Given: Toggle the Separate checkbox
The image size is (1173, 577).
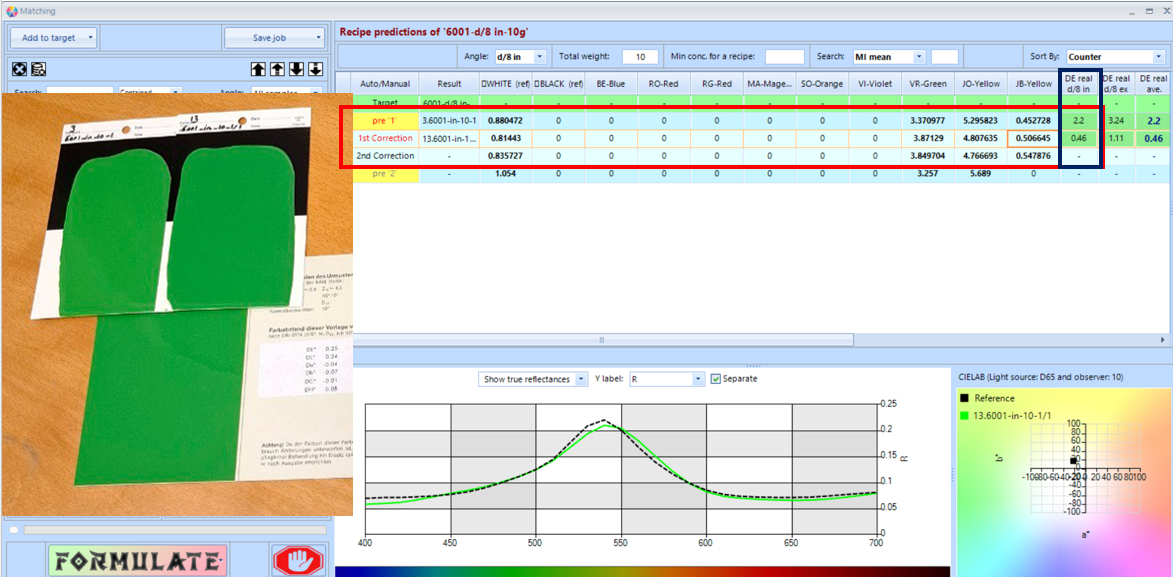Looking at the screenshot, I should (x=715, y=379).
